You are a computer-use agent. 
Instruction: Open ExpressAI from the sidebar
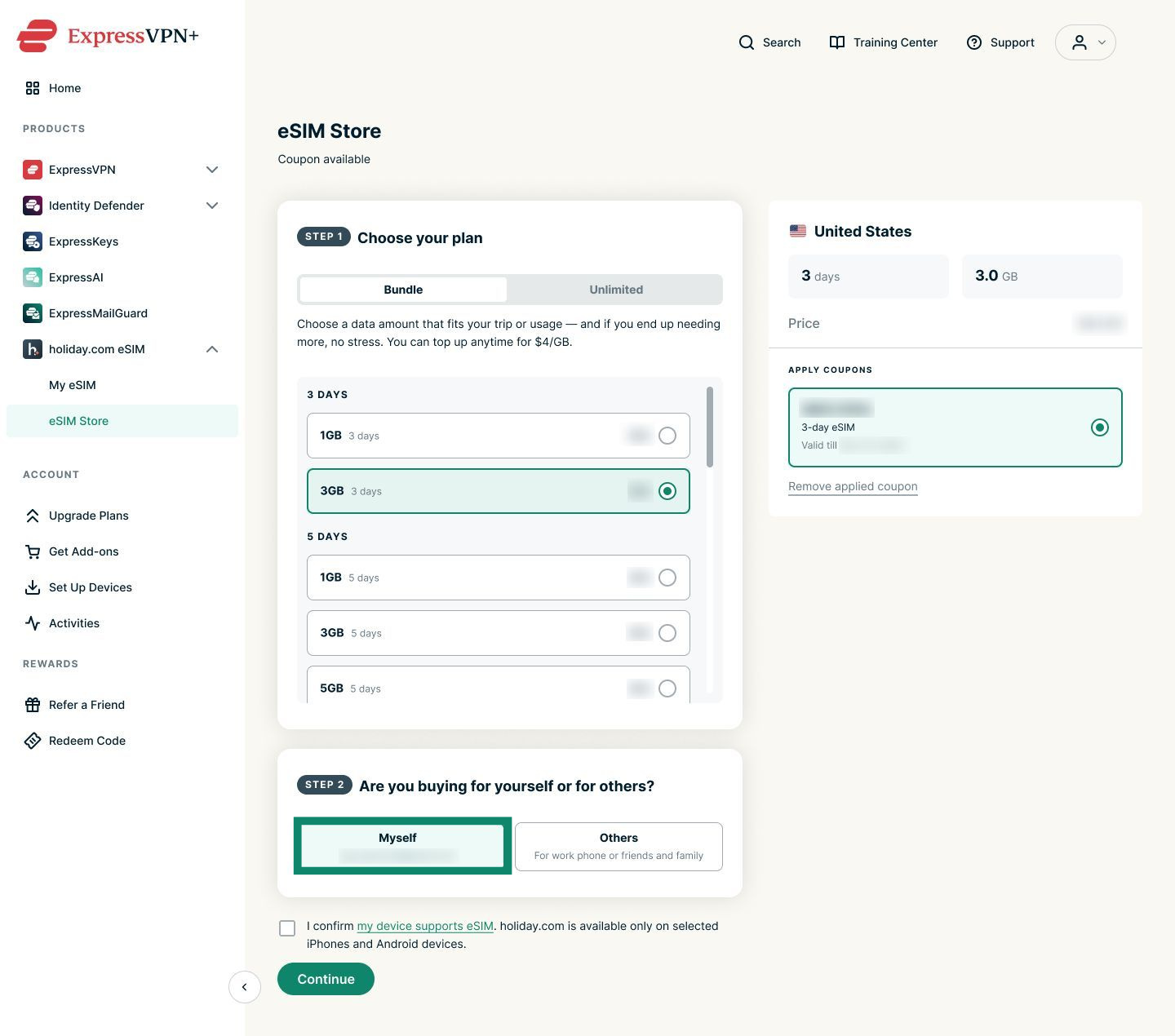tap(76, 277)
